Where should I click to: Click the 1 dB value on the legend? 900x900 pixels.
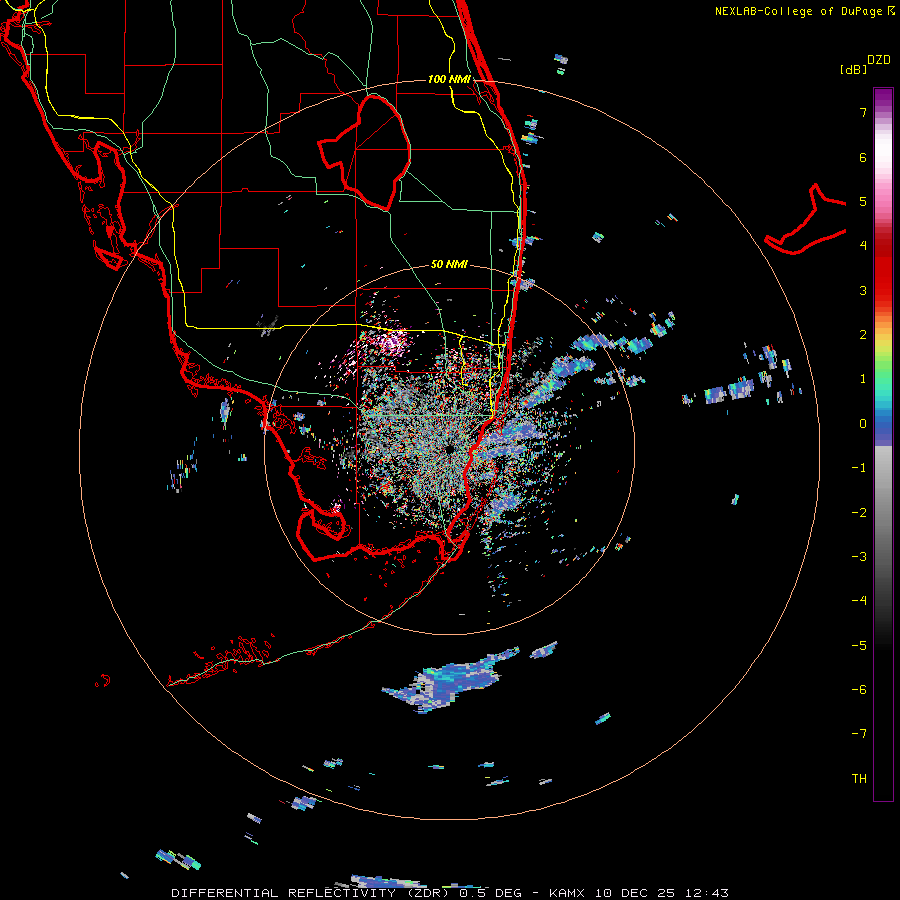tap(863, 379)
